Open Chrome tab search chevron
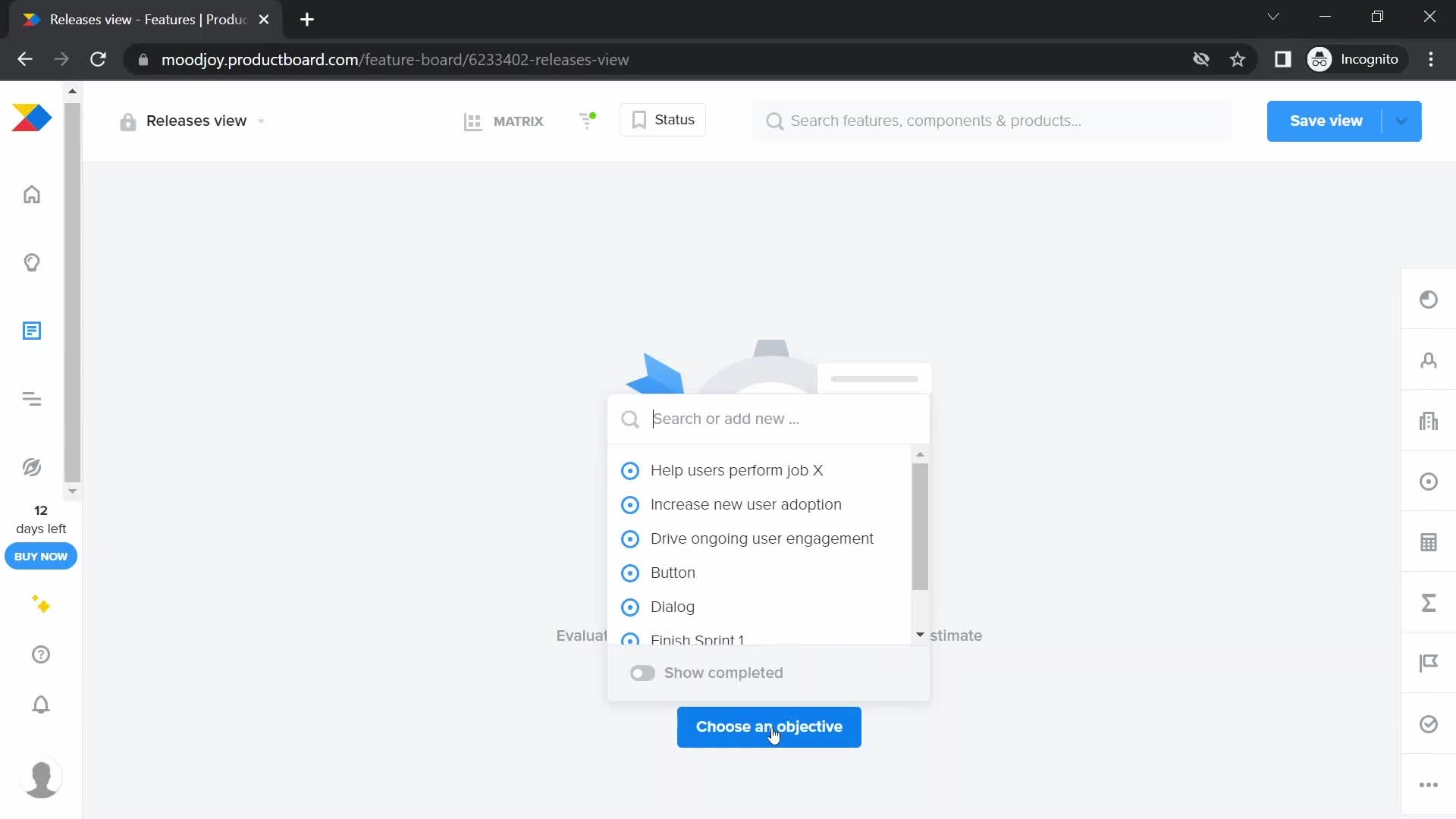The width and height of the screenshot is (1456, 819). point(1273,17)
